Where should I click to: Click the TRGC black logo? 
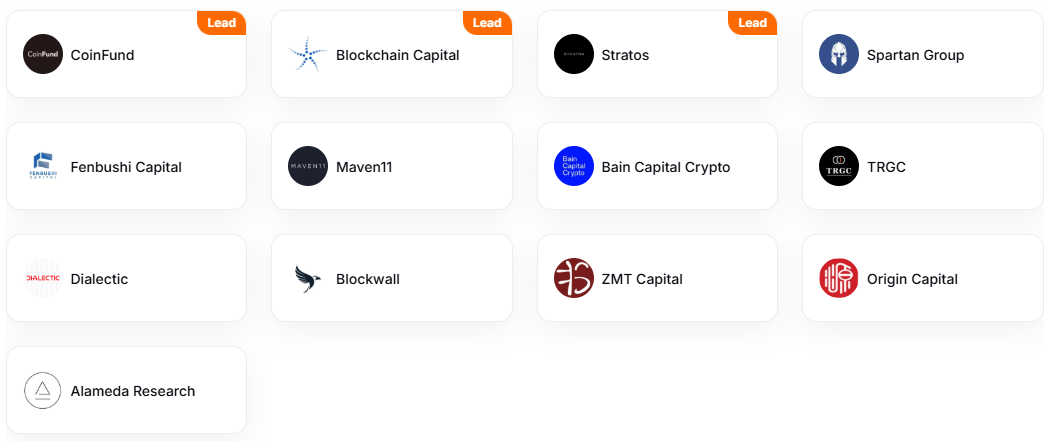pos(839,166)
